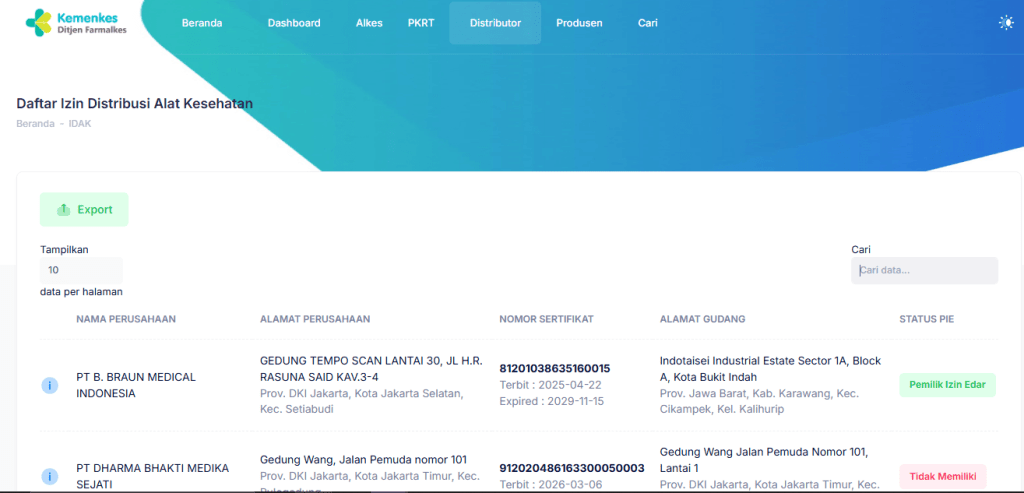Click the Export button
The height and width of the screenshot is (493, 1024).
click(x=84, y=209)
